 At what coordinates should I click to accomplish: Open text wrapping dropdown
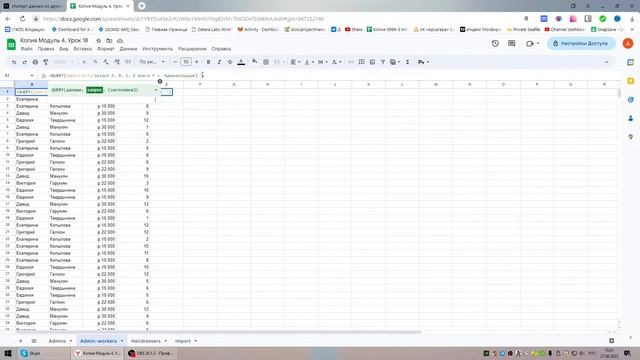coord(322,62)
